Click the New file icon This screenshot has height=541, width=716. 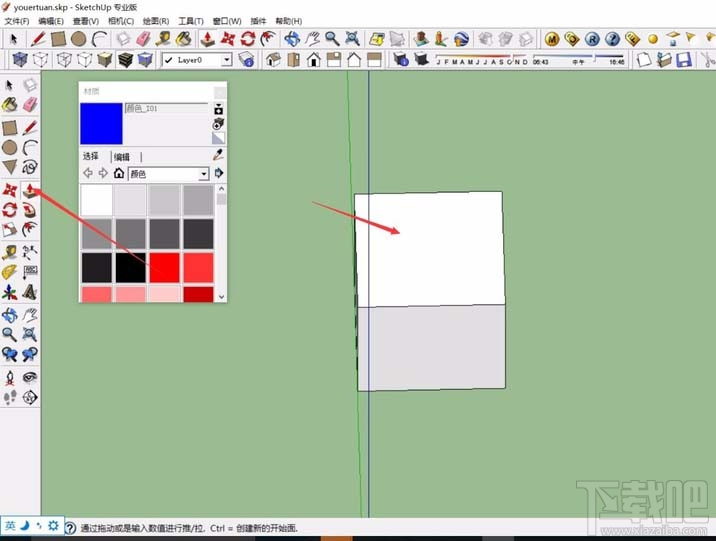point(643,60)
